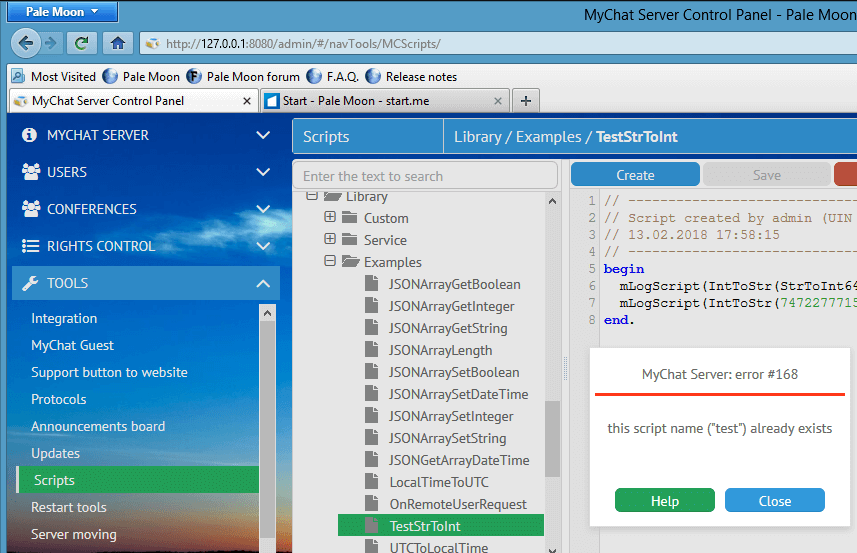Collapse the Examples folder node

tap(330, 261)
